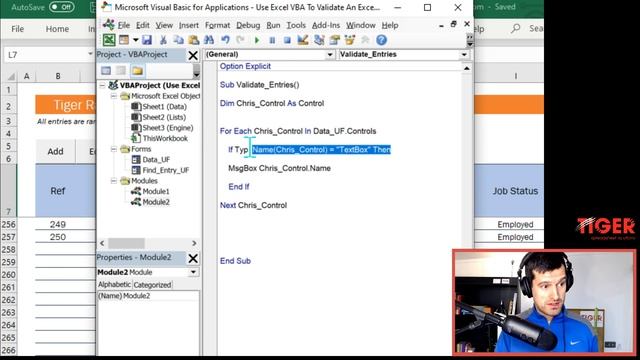Open the Run menu

(273, 25)
